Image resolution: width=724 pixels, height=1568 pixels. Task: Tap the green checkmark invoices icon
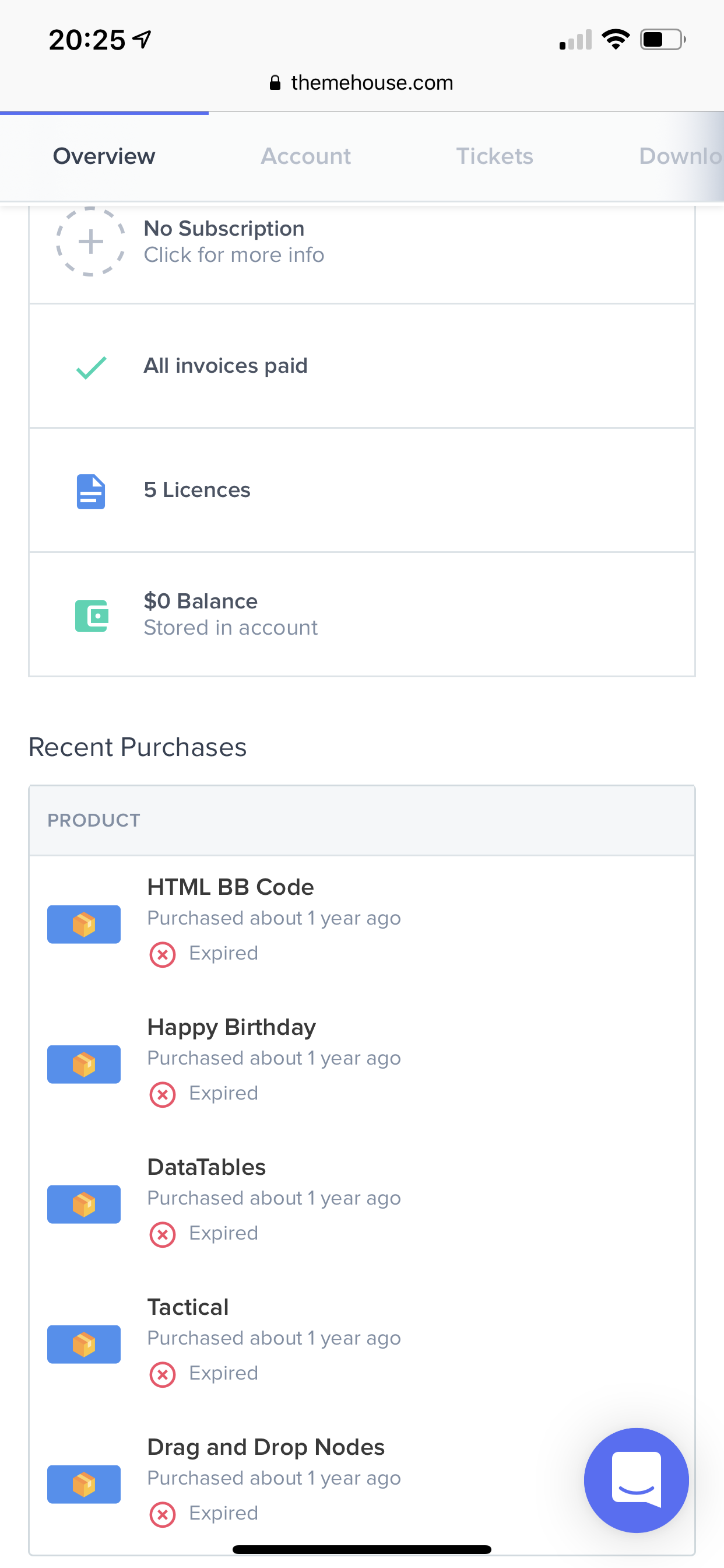pyautogui.click(x=92, y=367)
